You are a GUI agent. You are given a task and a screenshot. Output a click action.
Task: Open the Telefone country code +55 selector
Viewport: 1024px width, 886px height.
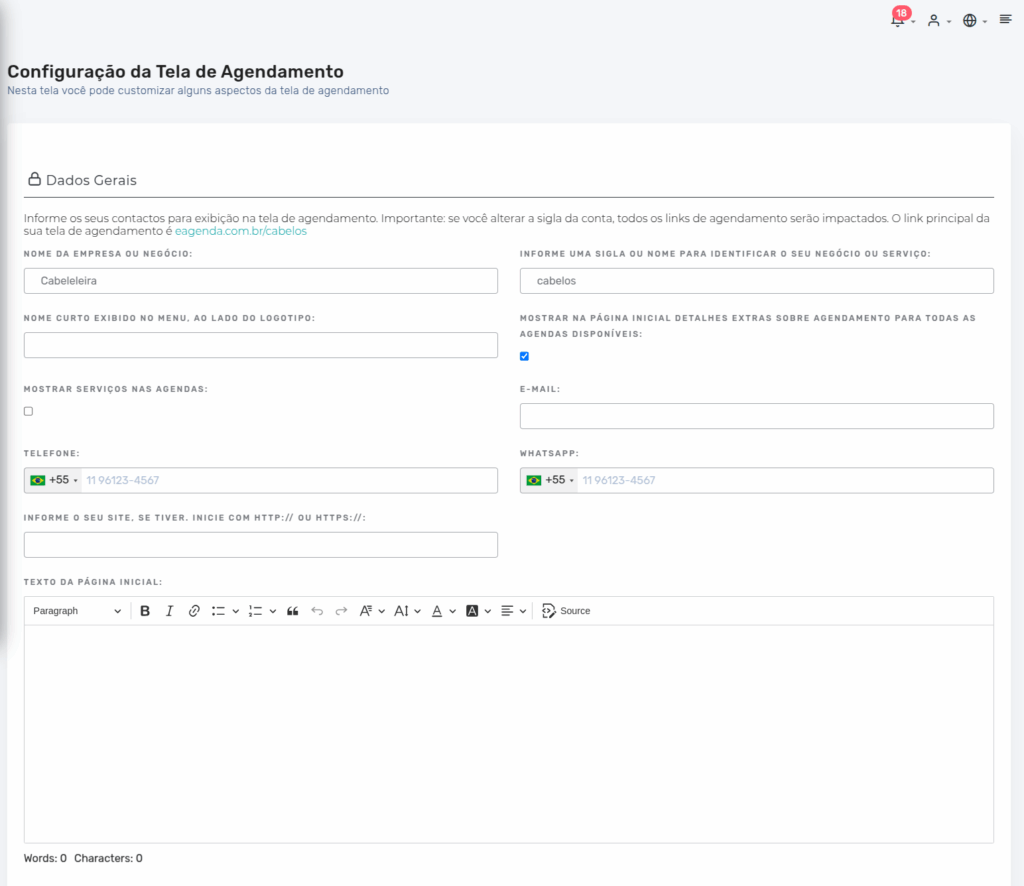[54, 480]
